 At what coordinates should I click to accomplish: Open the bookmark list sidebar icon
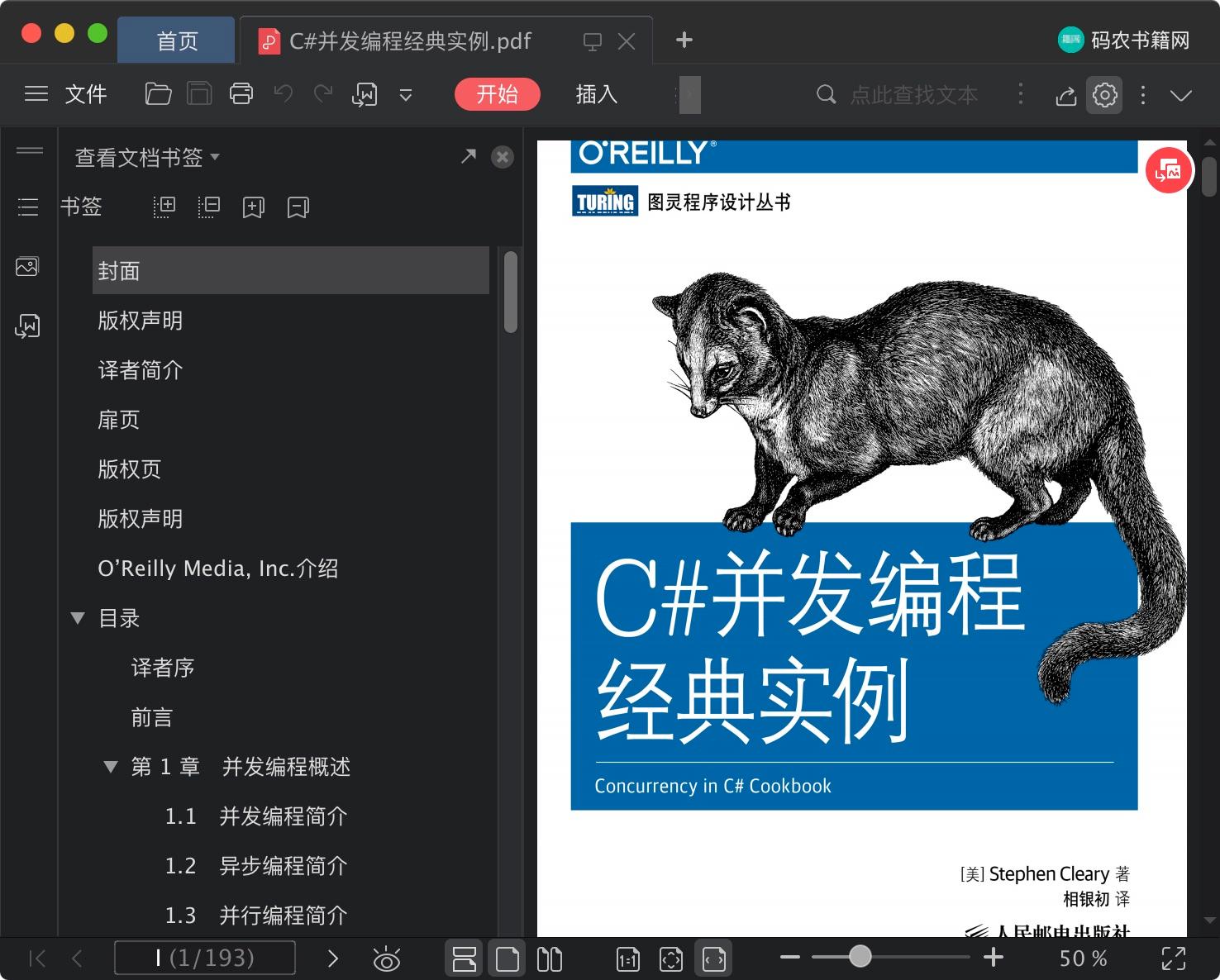[x=28, y=207]
